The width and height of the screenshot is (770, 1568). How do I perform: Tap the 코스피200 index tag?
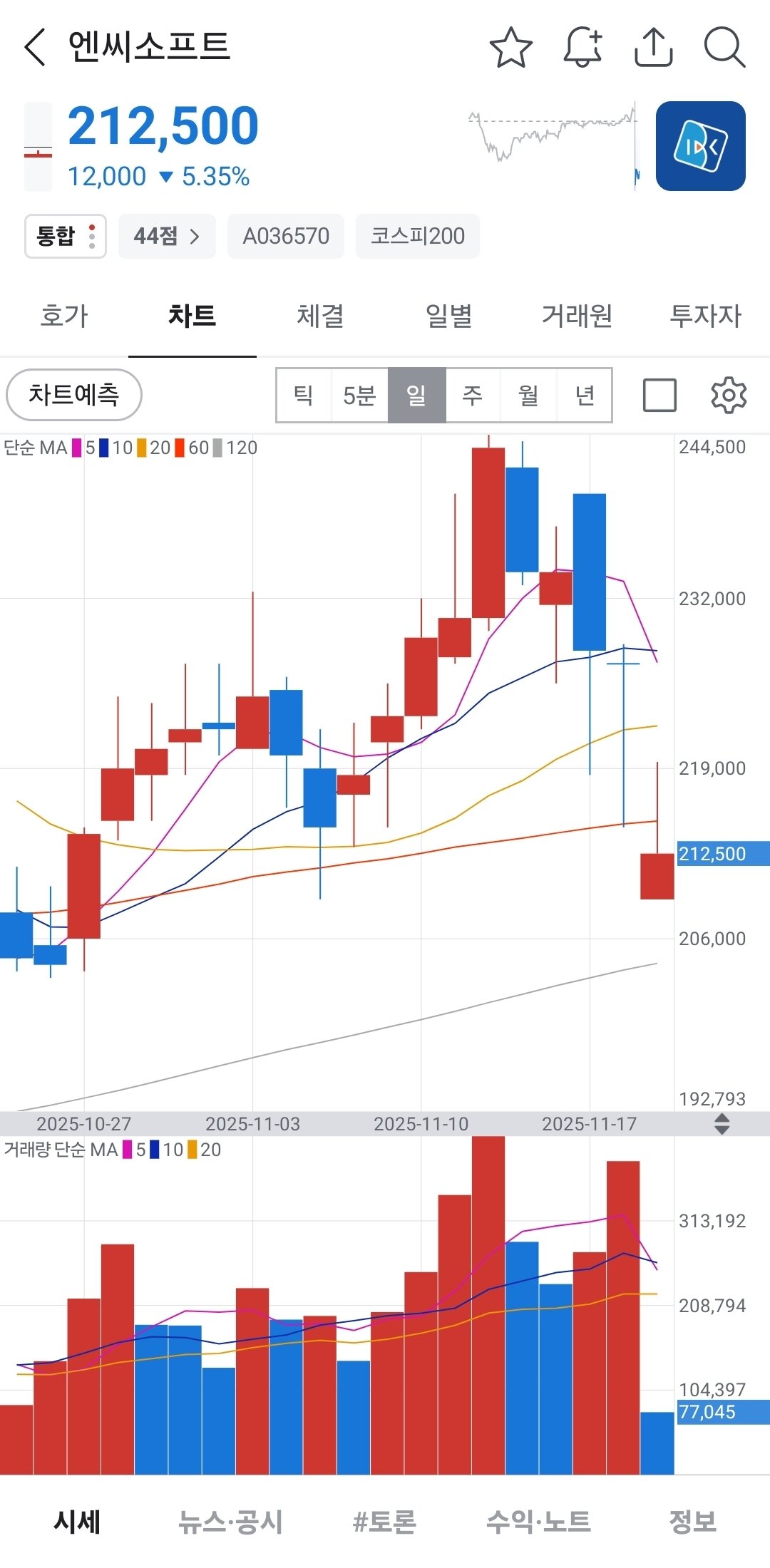click(417, 236)
